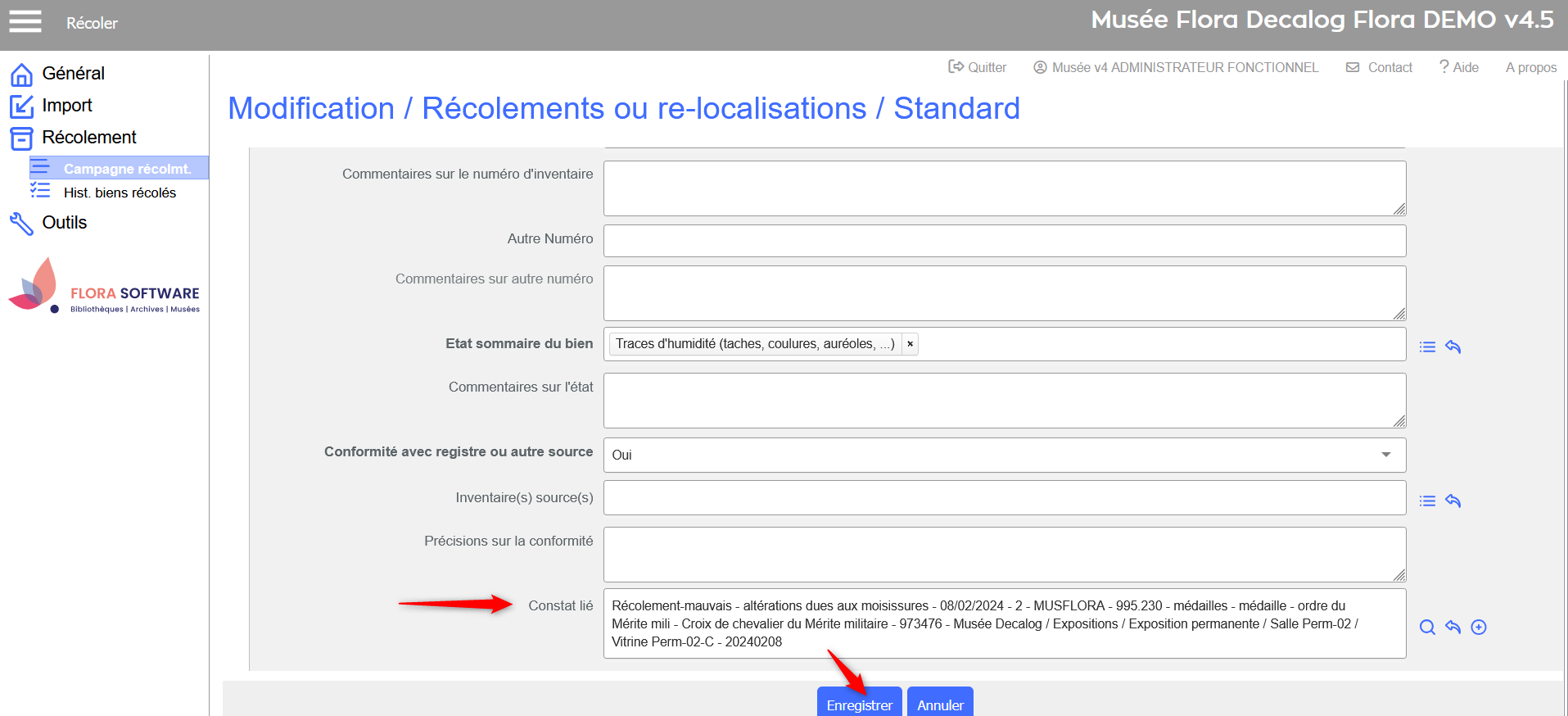
Task: Open the Import menu
Action: [x=67, y=106]
